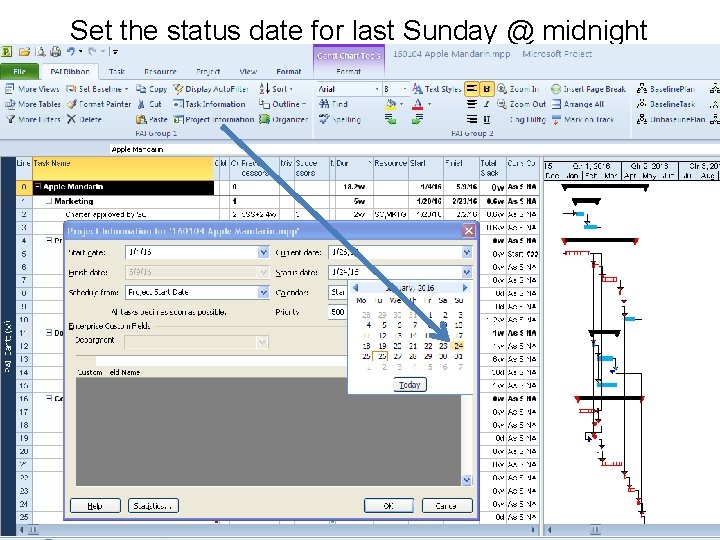Screen dimensions: 720x540
Task: Click OK in the Project Information dialog
Action: click(x=388, y=506)
